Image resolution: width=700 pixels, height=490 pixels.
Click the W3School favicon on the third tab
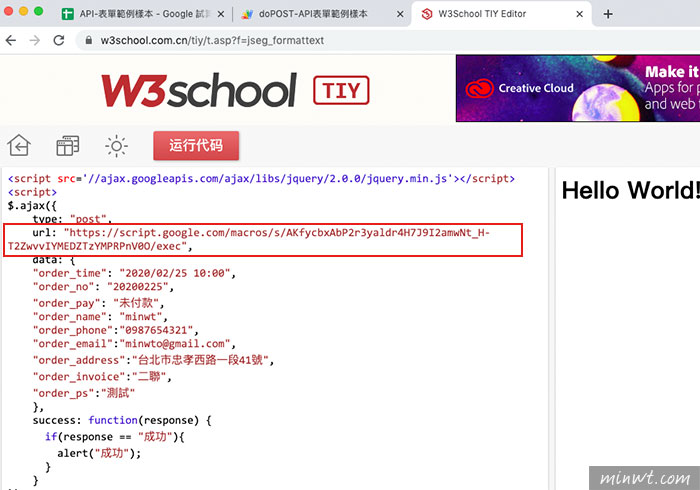427,14
